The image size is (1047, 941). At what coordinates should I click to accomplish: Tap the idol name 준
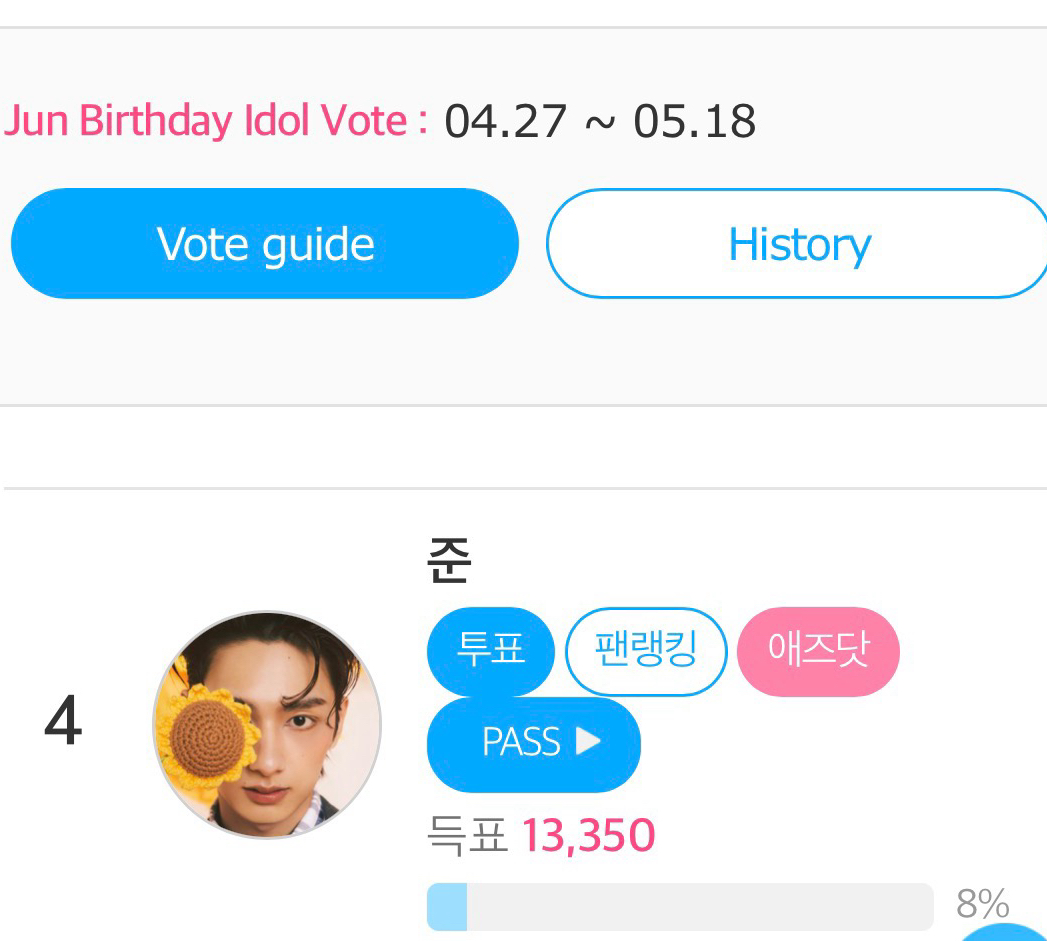coord(449,562)
